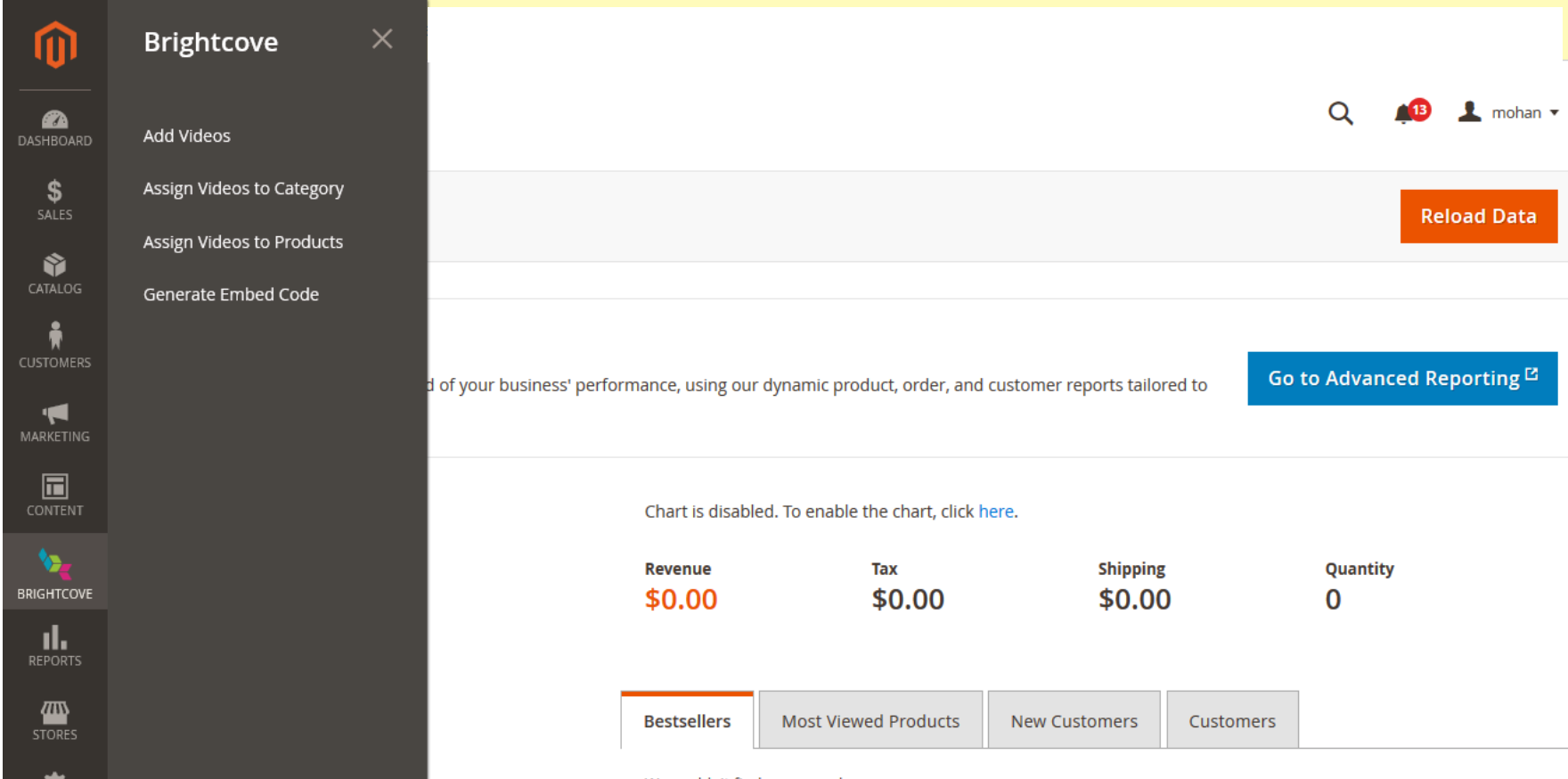Select Add Videos menu item

(x=187, y=135)
